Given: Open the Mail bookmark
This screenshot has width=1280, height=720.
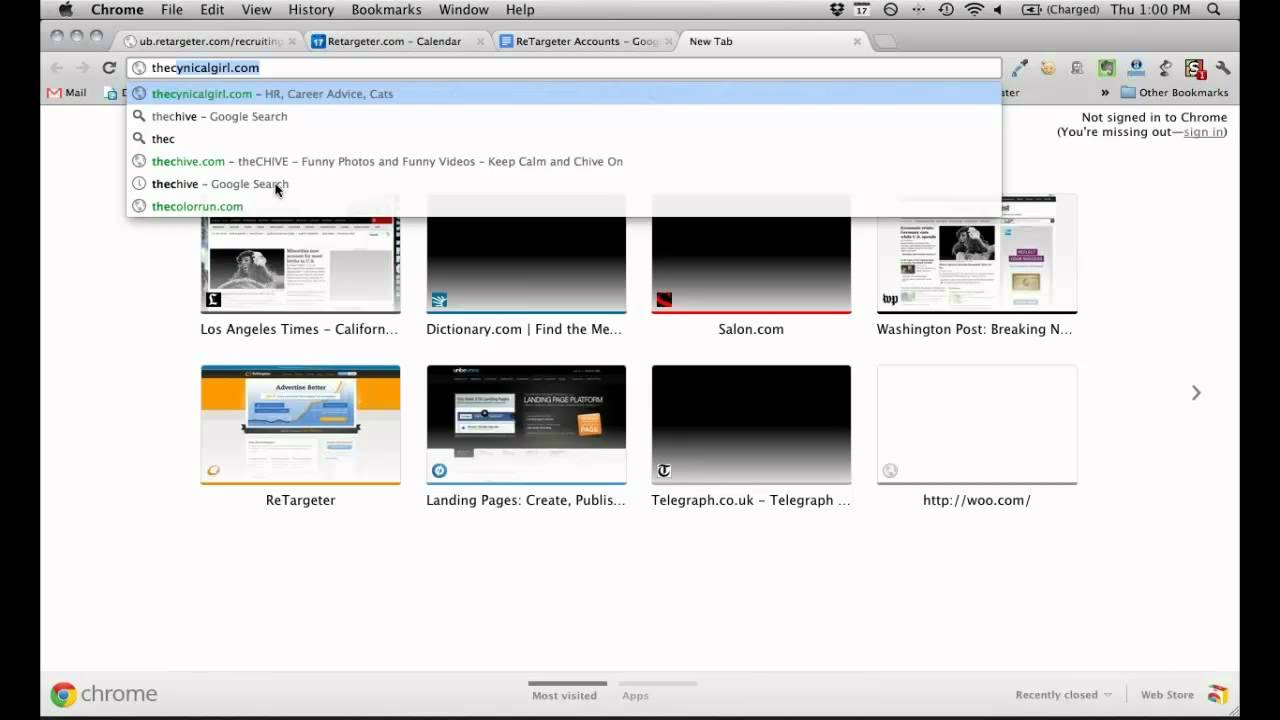Looking at the screenshot, I should tap(67, 93).
